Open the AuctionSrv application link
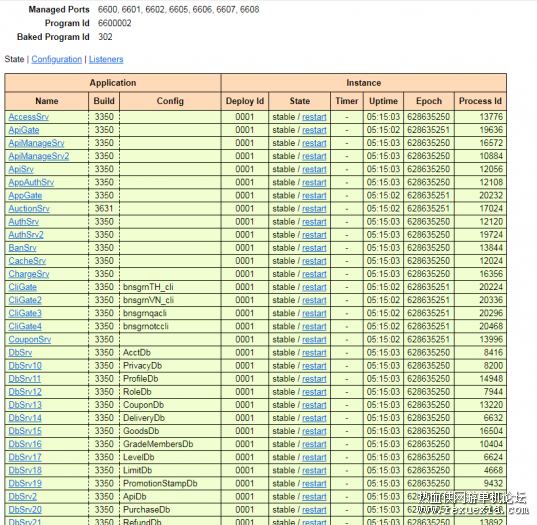 [x=29, y=209]
